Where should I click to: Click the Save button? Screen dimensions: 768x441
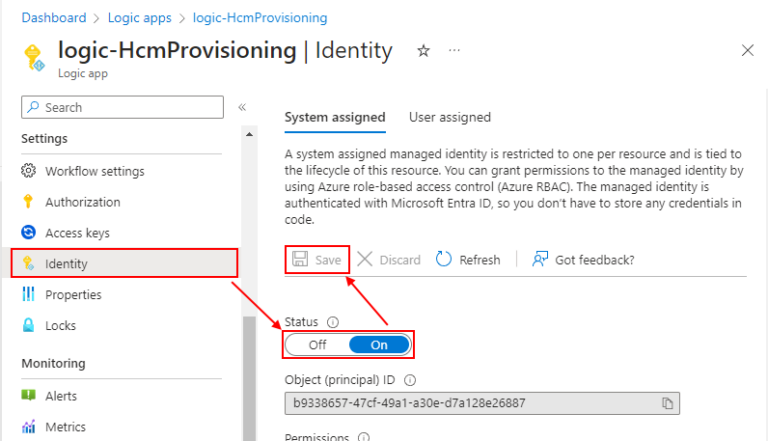[x=317, y=260]
